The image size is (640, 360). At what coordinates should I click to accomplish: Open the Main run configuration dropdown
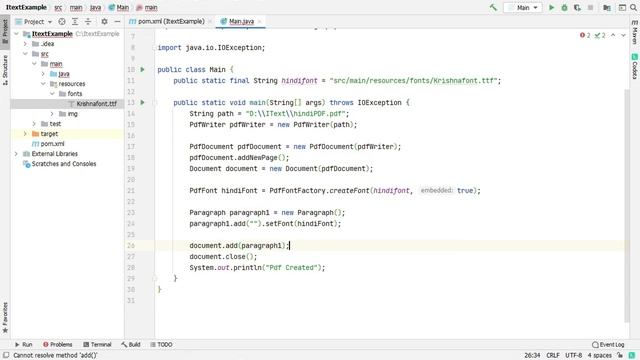(x=523, y=7)
